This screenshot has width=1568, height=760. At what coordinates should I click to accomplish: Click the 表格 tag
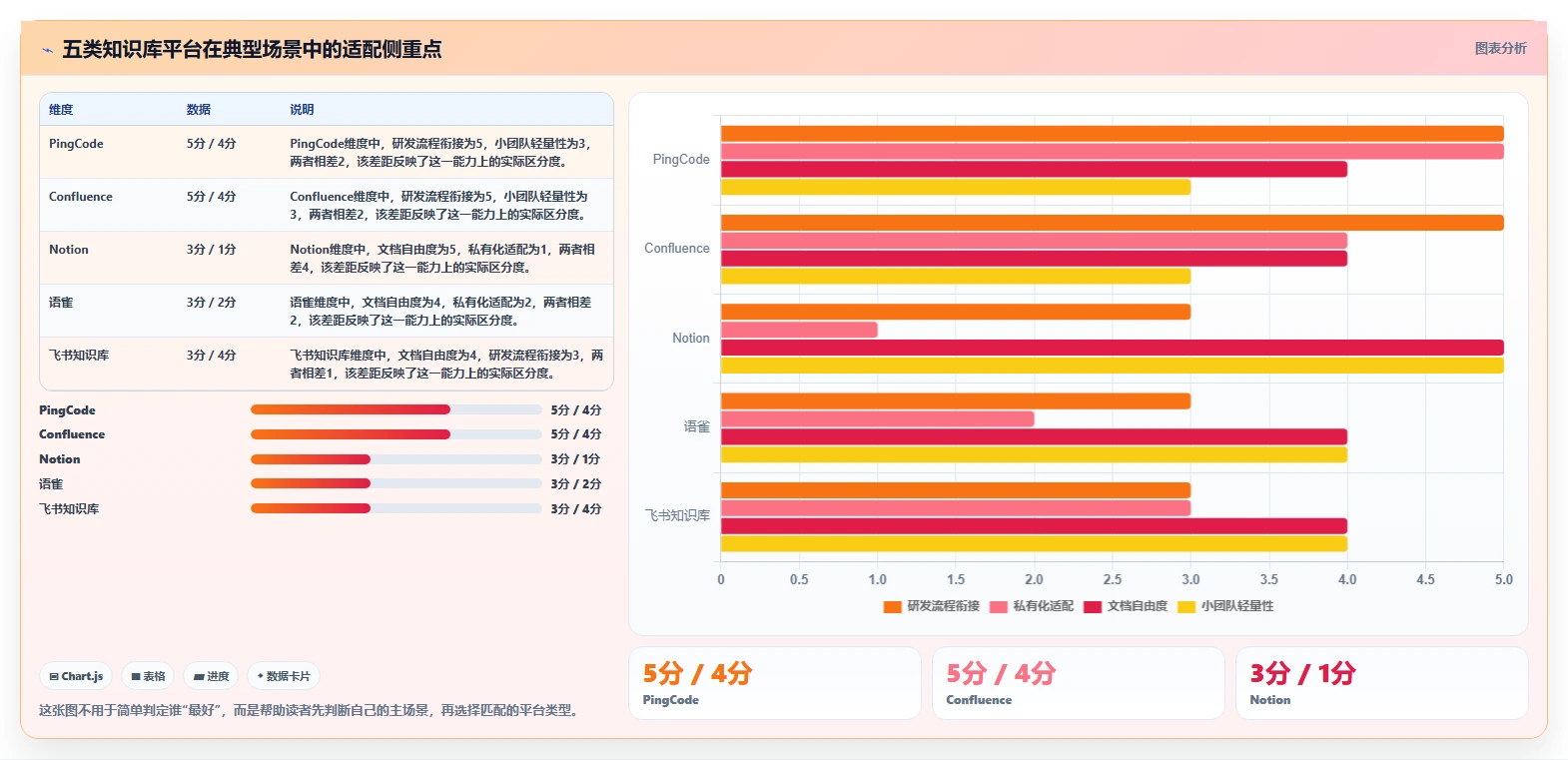pos(148,676)
